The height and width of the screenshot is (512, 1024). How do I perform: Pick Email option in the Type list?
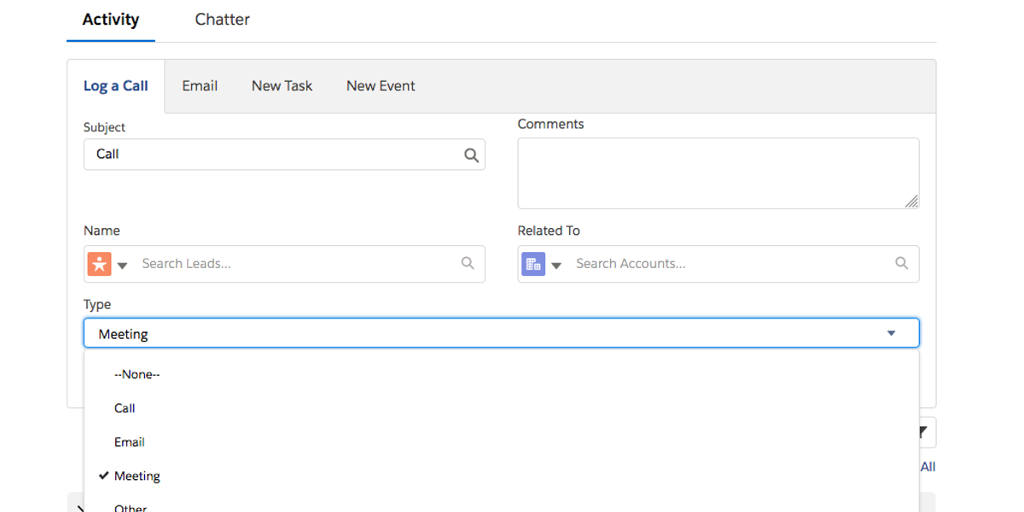[x=129, y=443]
